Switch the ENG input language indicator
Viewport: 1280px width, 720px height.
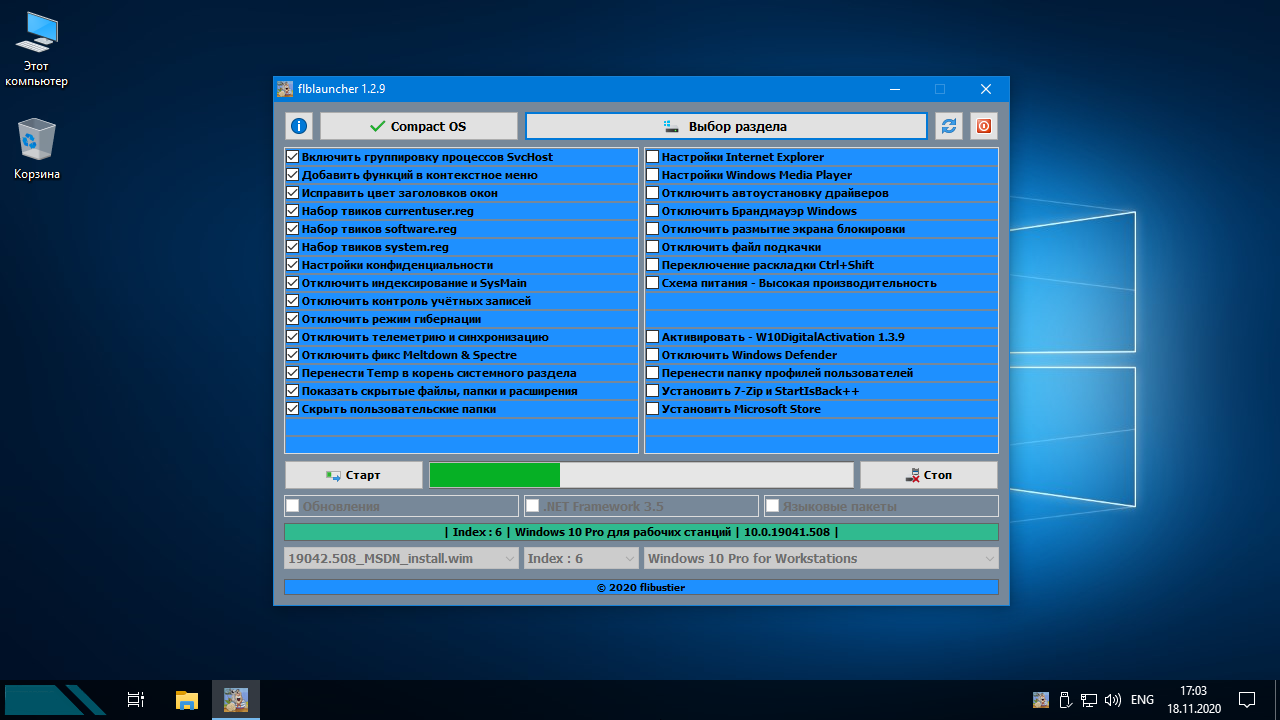tap(1142, 700)
